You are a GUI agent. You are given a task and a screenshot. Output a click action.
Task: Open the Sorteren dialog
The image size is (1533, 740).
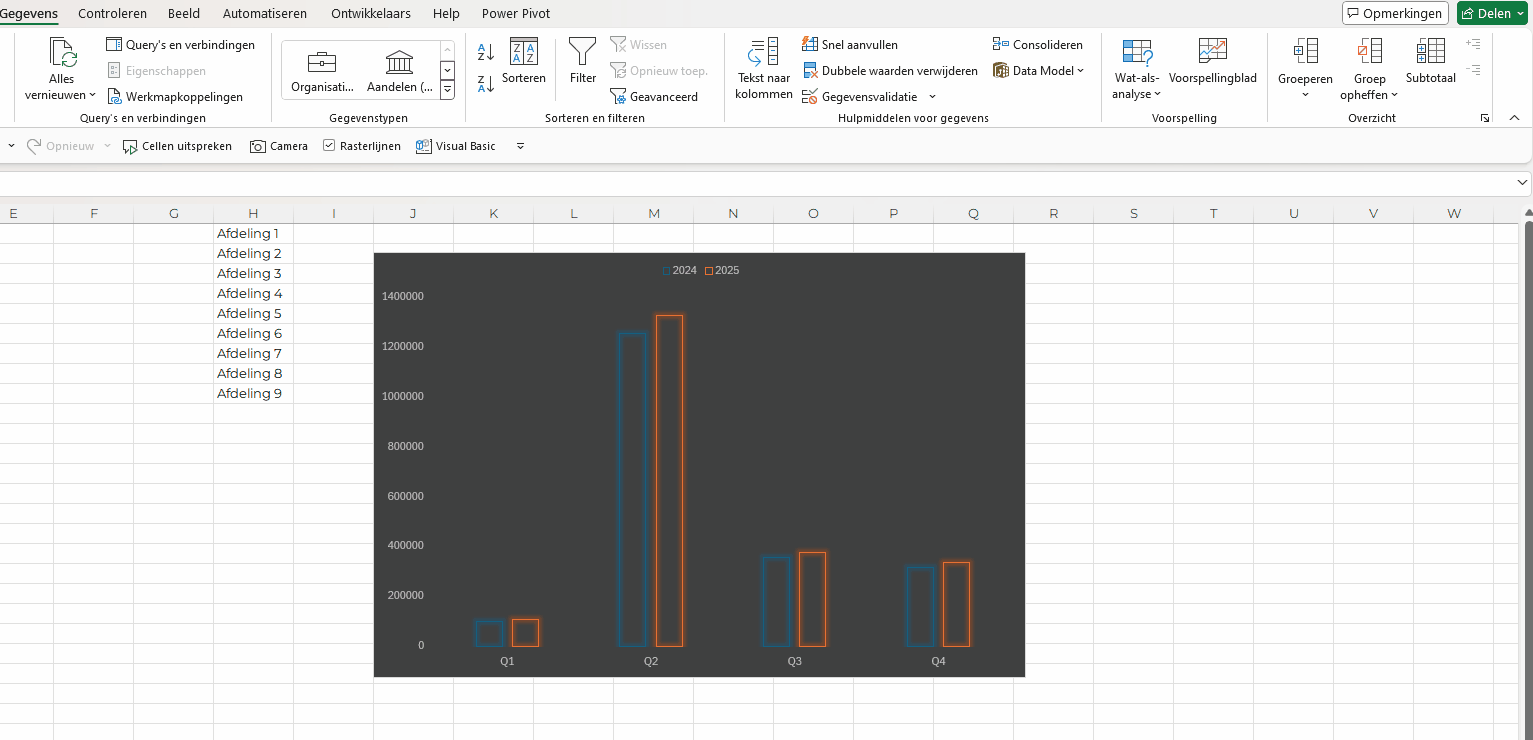[x=524, y=62]
